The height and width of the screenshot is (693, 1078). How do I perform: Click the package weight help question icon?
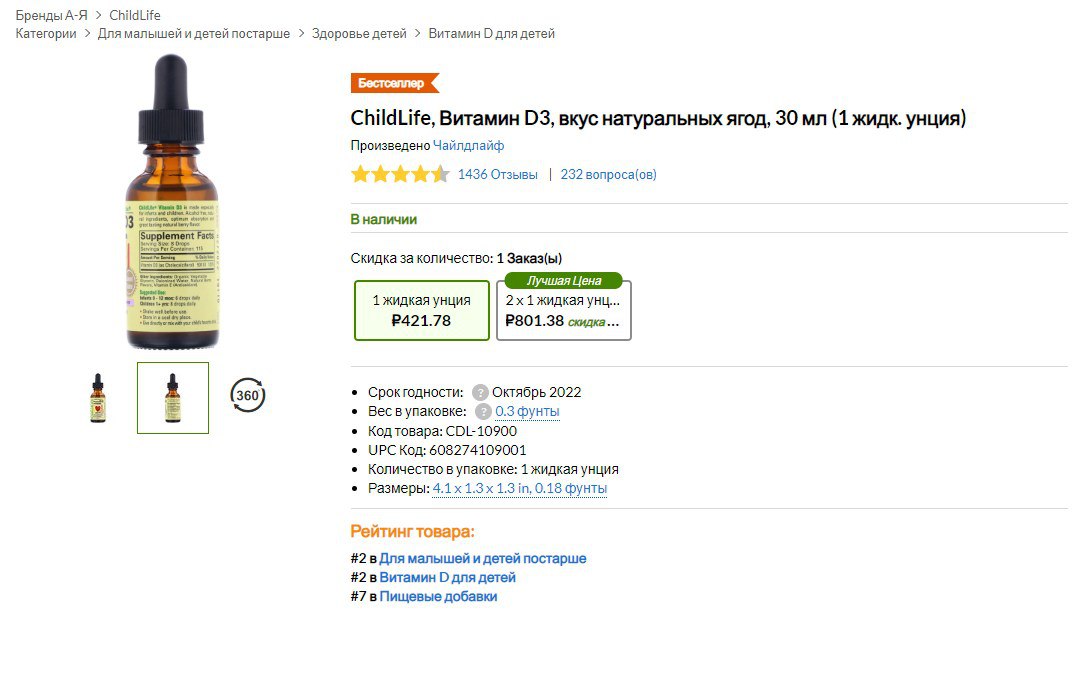pos(483,411)
